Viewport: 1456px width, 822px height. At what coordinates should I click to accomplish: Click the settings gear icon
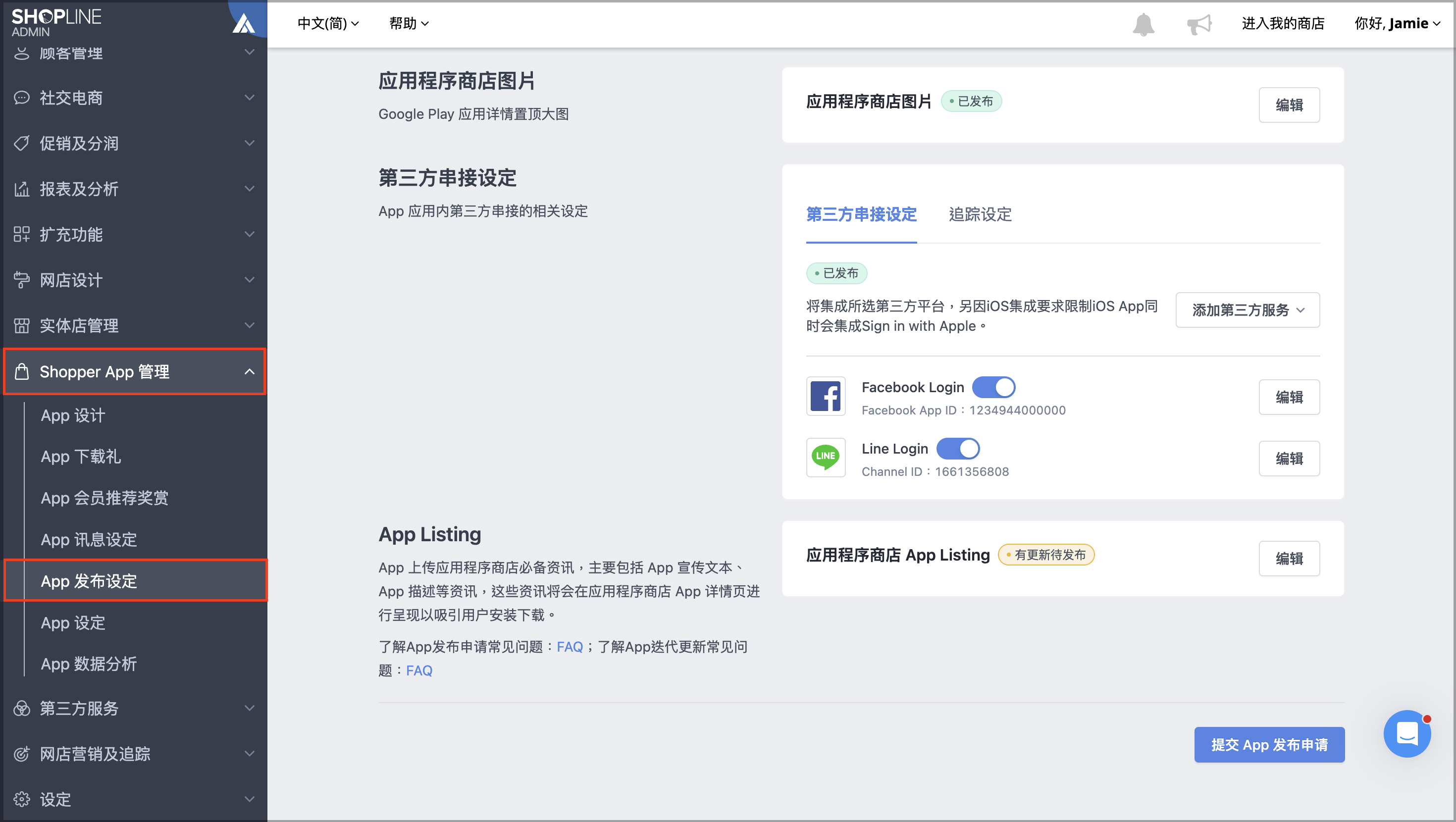point(21,799)
